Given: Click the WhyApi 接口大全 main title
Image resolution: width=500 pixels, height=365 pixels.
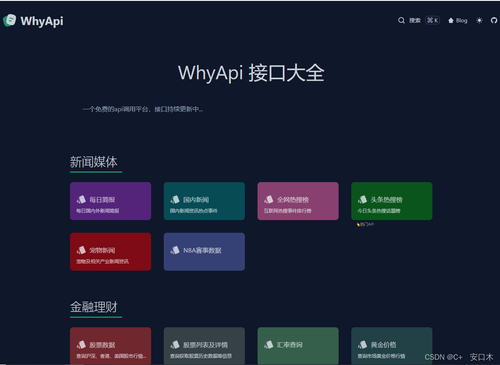Looking at the screenshot, I should tap(251, 73).
